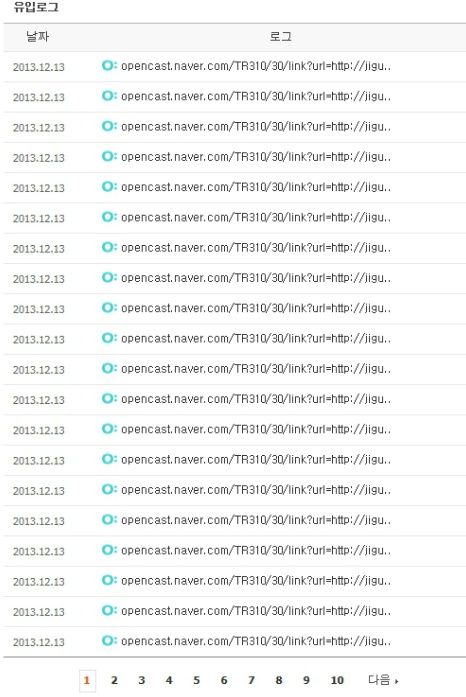
Task: Open the opencast.naver.com link in sixth row
Action: (x=256, y=217)
